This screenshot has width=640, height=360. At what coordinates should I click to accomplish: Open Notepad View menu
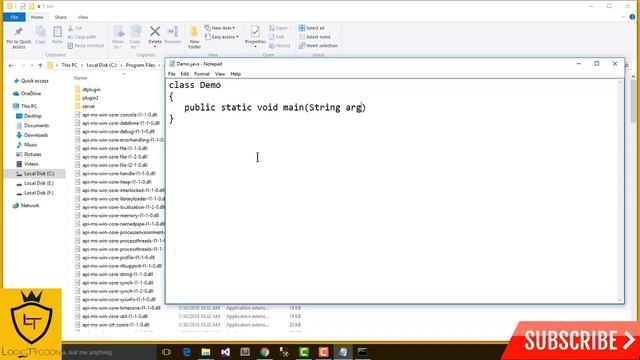[220, 74]
